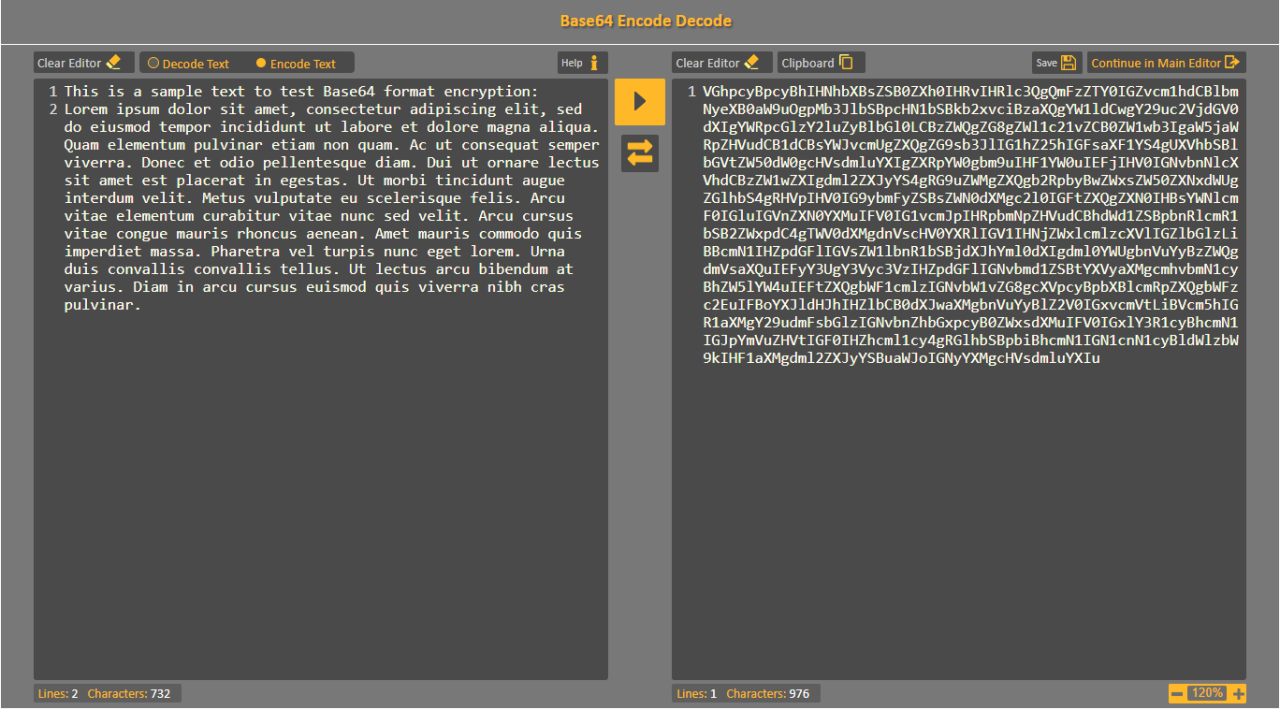Image resolution: width=1280 pixels, height=710 pixels.
Task: Decrease zoom with the minus button
Action: pyautogui.click(x=1178, y=693)
